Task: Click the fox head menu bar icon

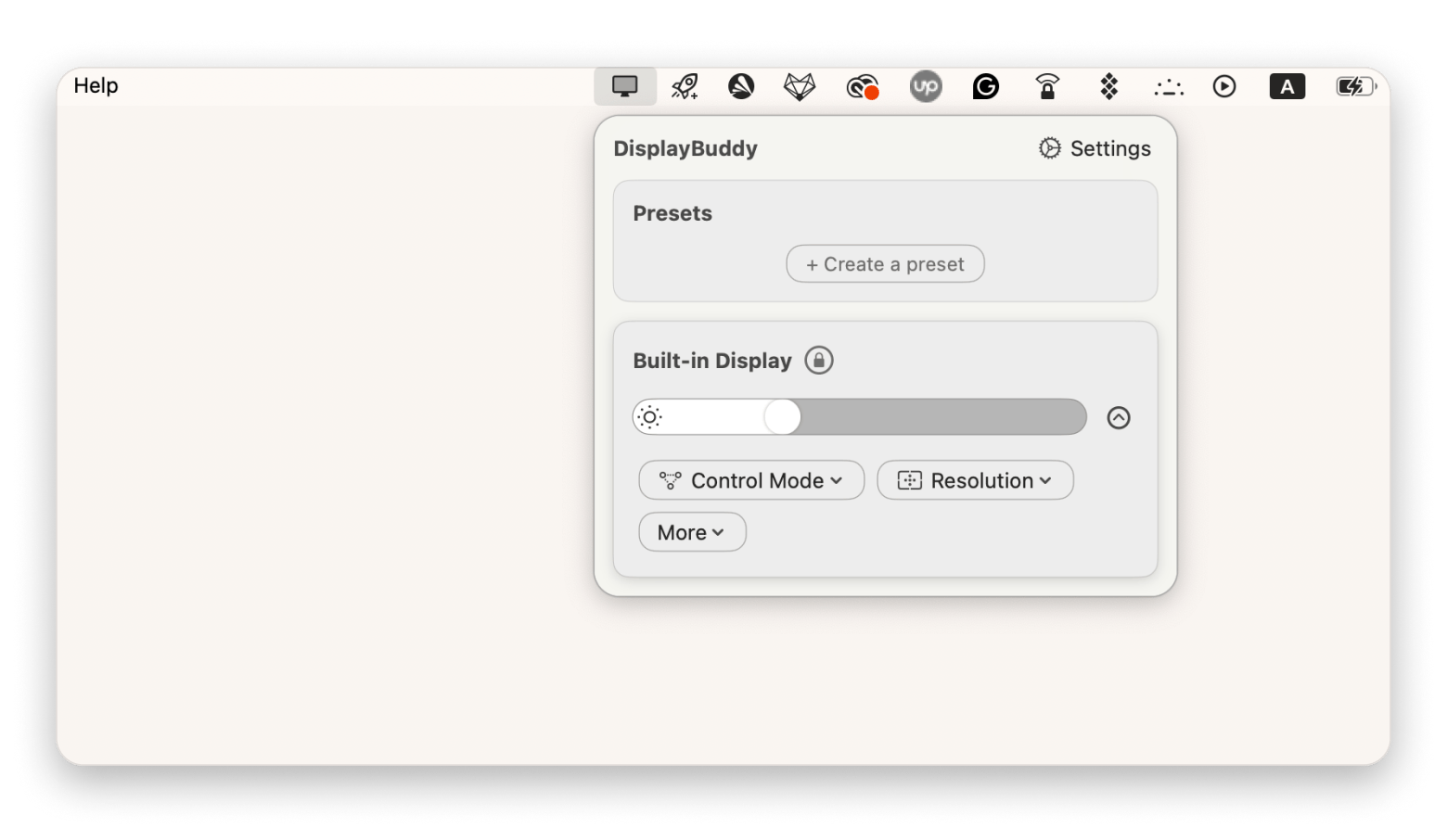Action: tap(799, 86)
